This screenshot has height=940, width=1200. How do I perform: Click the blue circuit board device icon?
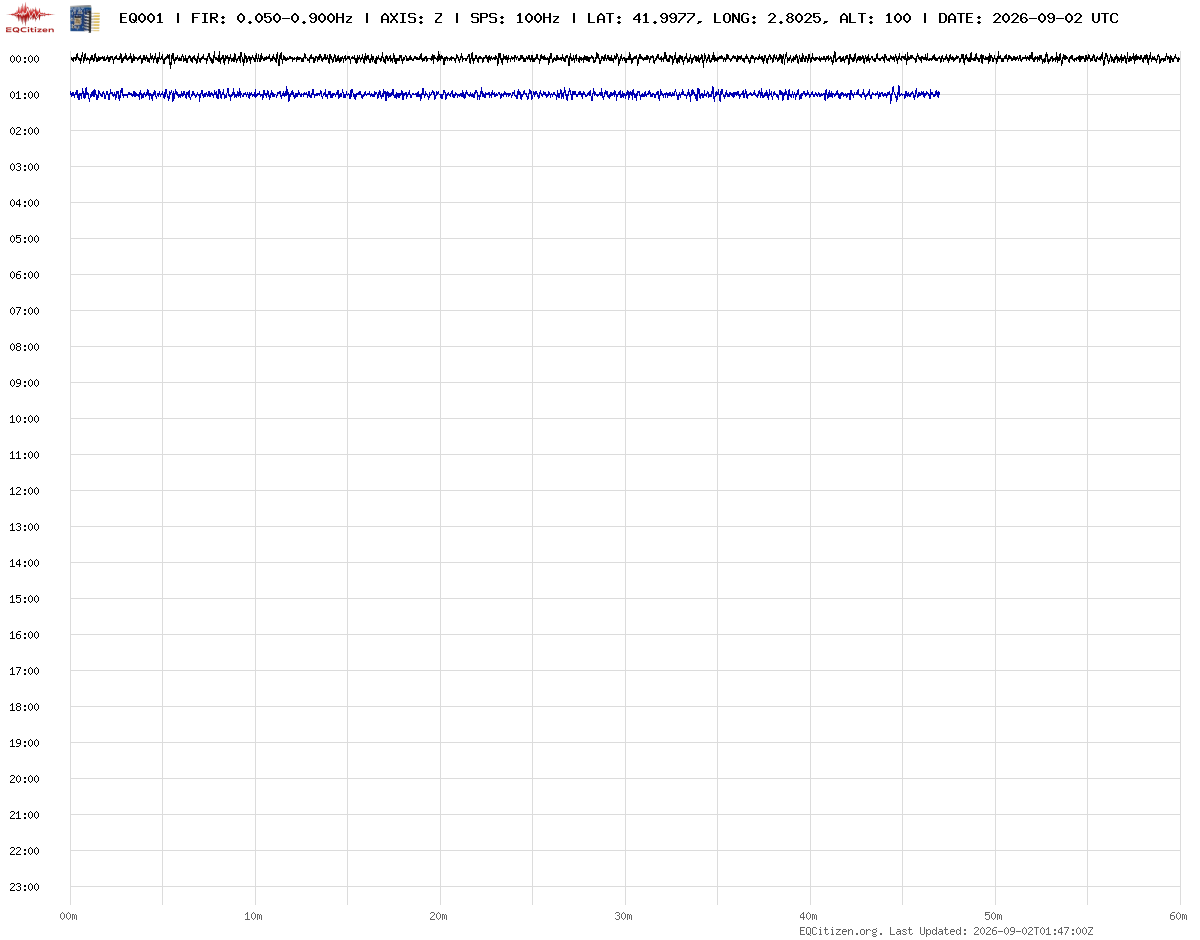[84, 18]
